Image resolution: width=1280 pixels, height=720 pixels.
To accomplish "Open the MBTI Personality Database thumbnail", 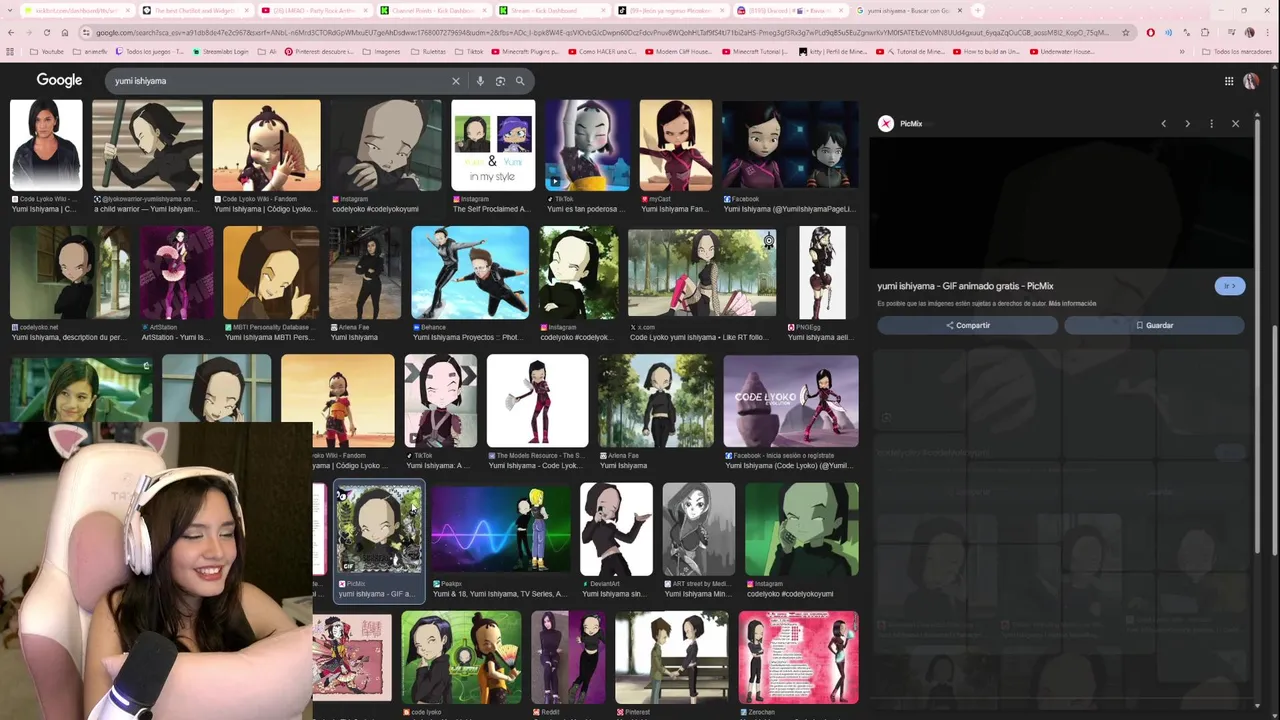I will point(271,273).
